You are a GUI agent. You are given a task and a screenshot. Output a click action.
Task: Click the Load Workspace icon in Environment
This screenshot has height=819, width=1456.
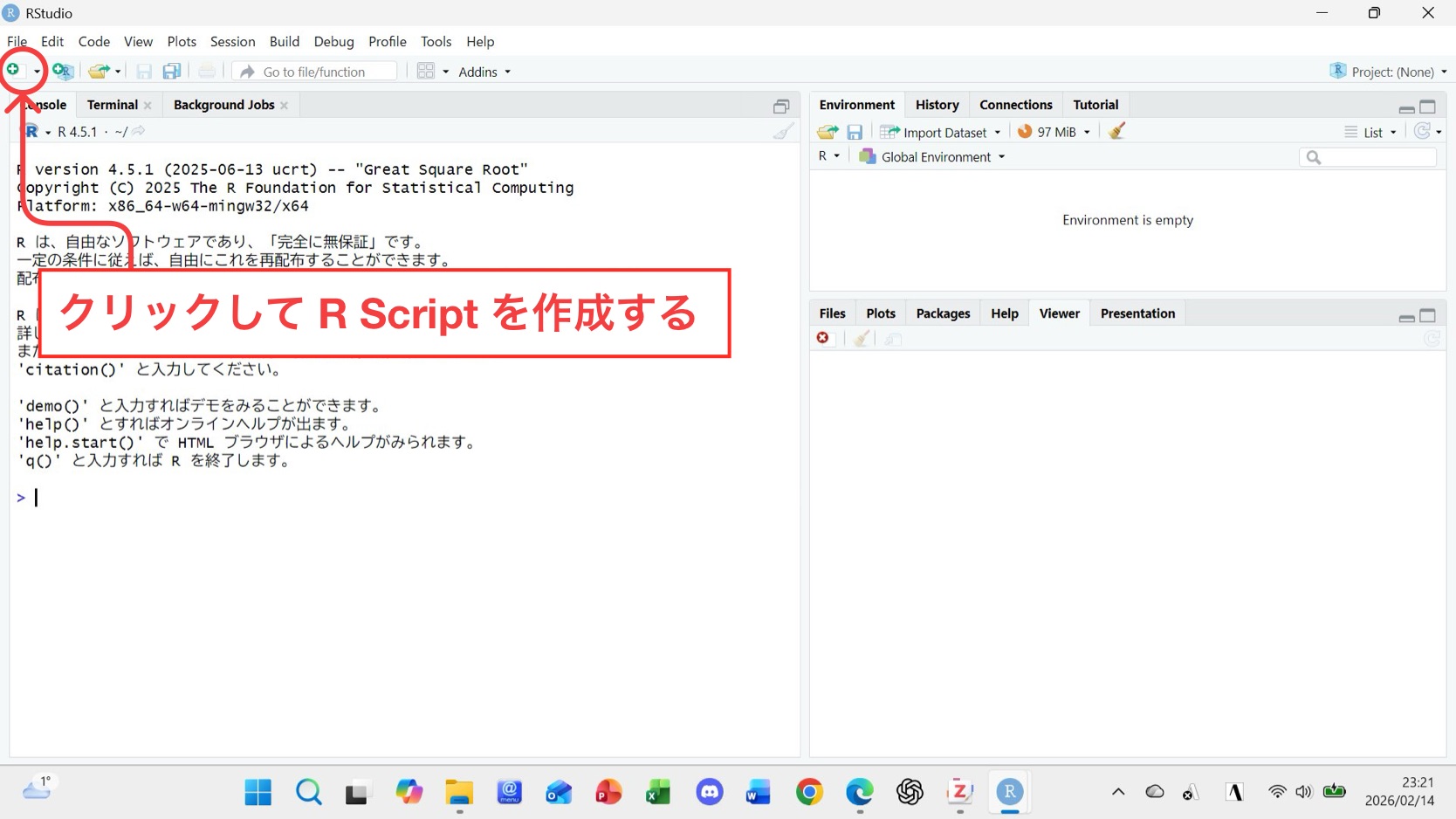(827, 132)
